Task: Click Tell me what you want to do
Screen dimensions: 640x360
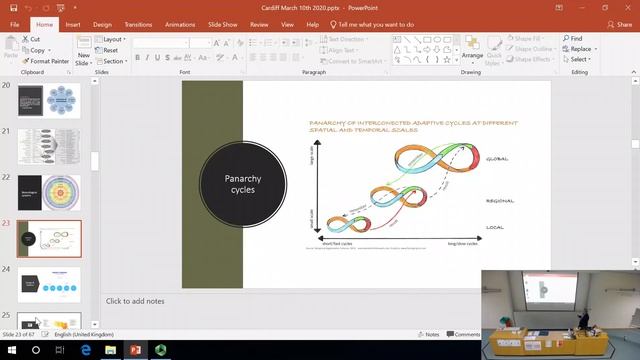Action: (372, 24)
